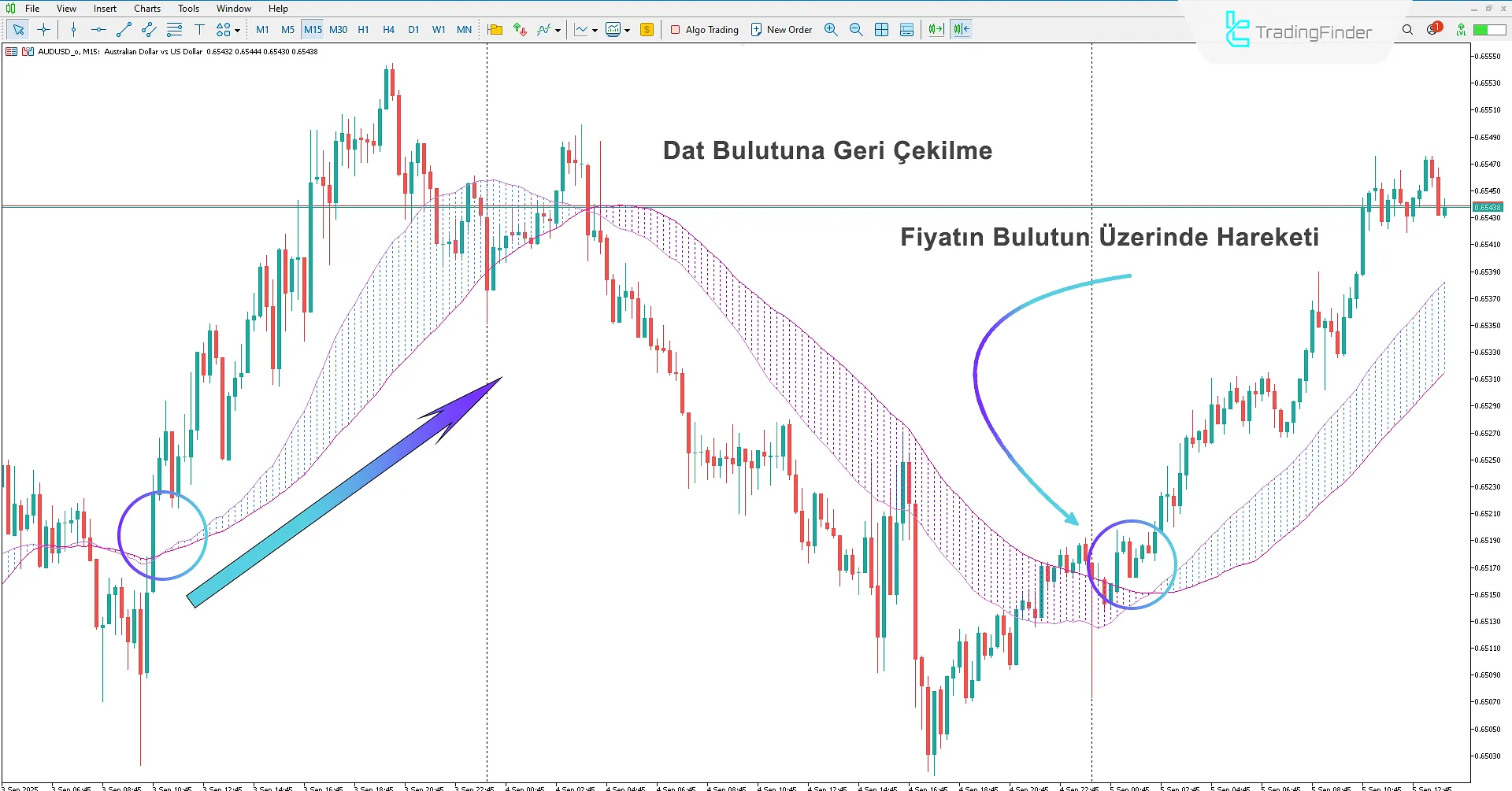
Task: Toggle chart auto scroll
Action: pos(934,29)
